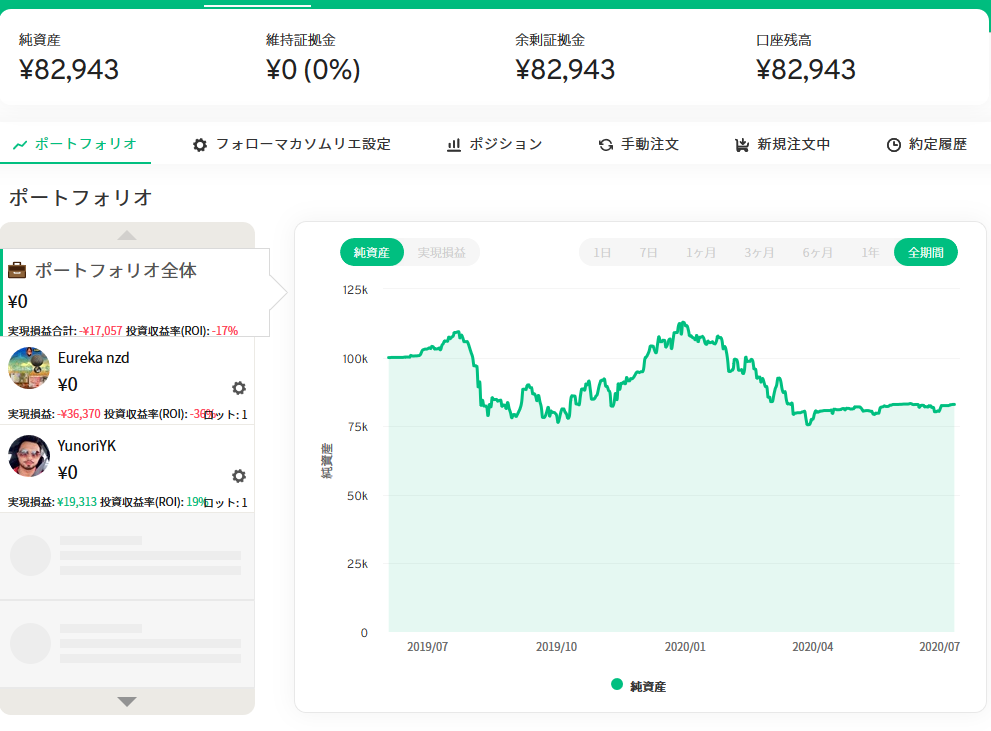Open settings gear for Eureka nzd

239,388
